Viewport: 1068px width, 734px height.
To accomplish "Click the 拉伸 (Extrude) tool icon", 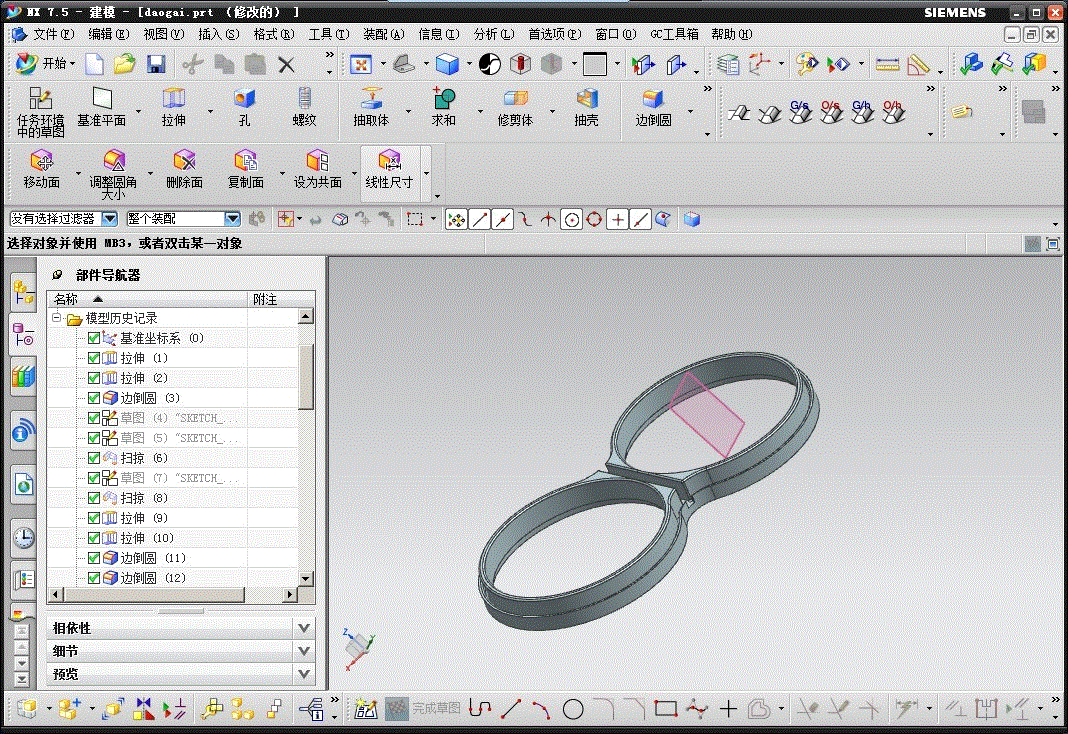I will pos(173,99).
